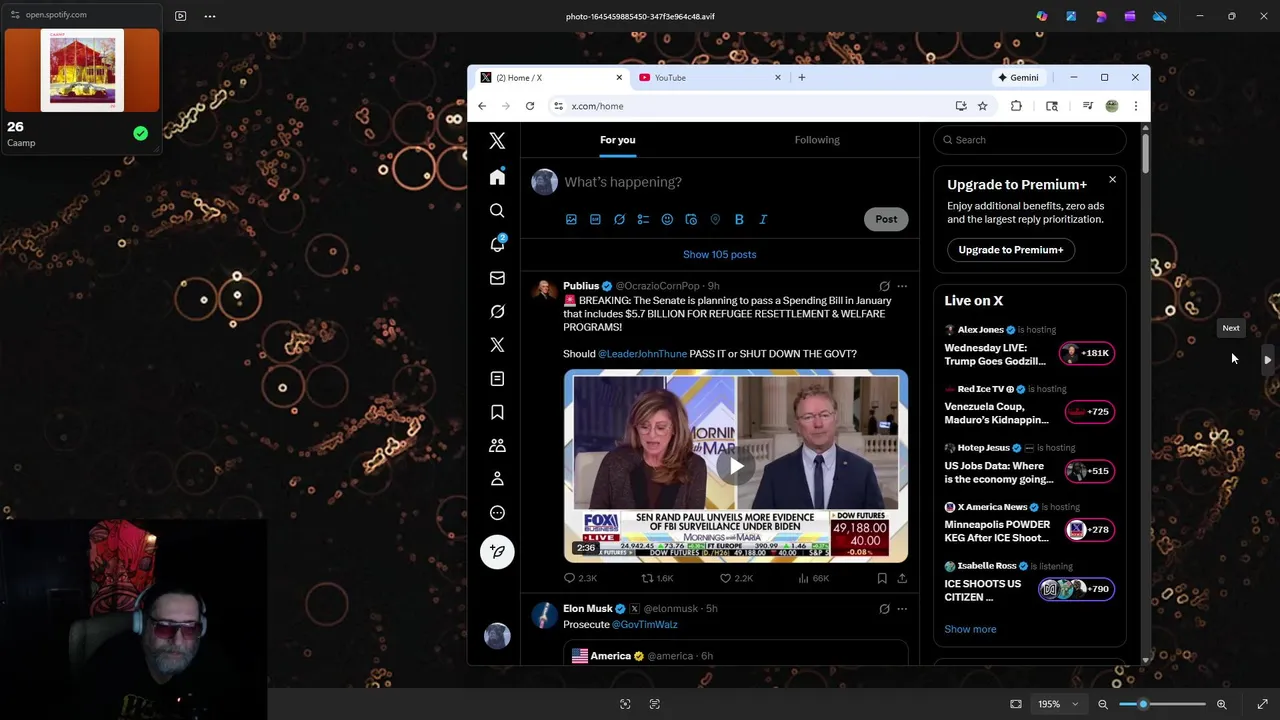Viewport: 1280px width, 720px height.
Task: Open @GovTimWalz mention link
Action: pyautogui.click(x=644, y=625)
